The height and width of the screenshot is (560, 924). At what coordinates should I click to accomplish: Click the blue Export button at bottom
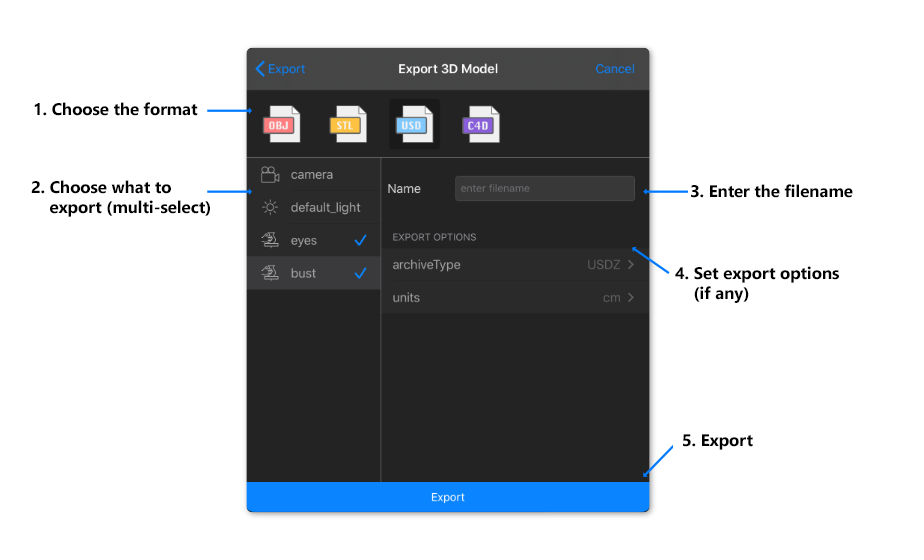448,497
